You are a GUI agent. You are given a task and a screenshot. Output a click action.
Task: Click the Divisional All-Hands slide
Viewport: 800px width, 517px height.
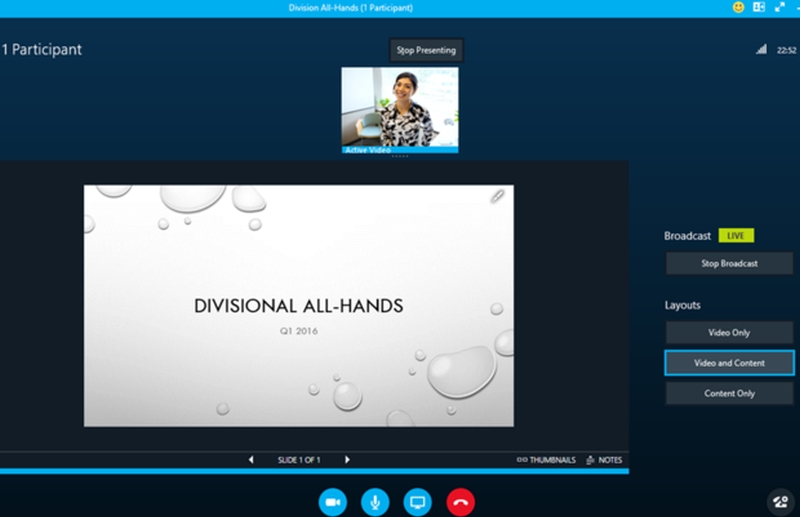click(x=298, y=305)
